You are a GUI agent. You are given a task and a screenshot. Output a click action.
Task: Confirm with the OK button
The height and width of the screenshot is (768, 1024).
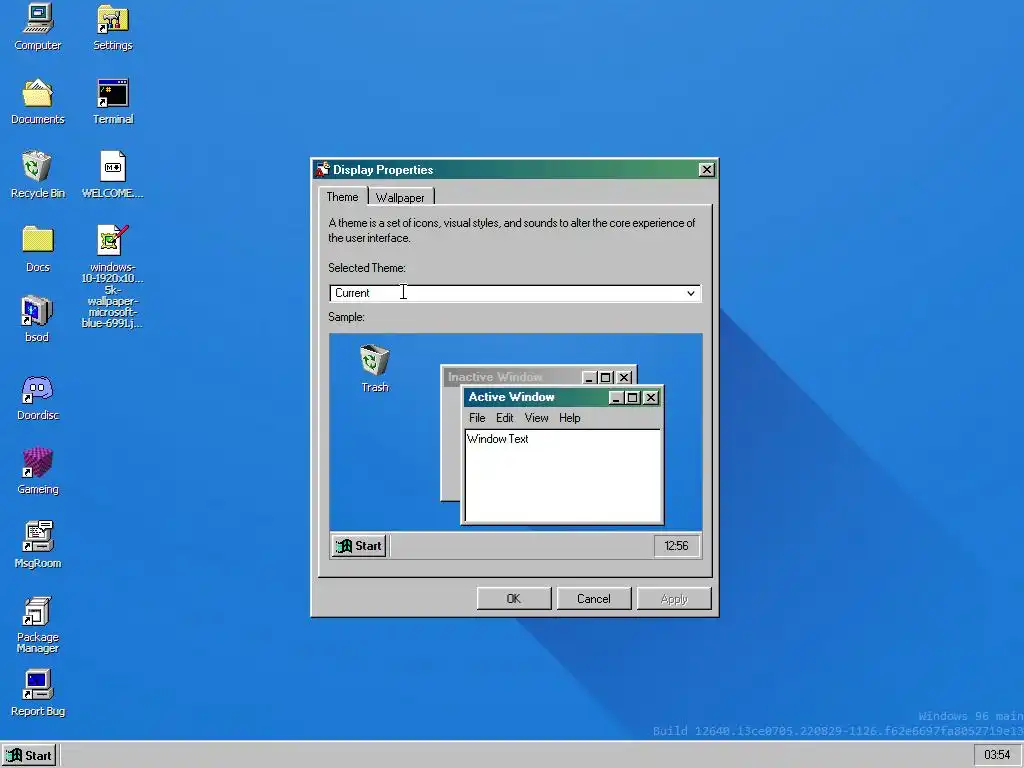(x=514, y=599)
